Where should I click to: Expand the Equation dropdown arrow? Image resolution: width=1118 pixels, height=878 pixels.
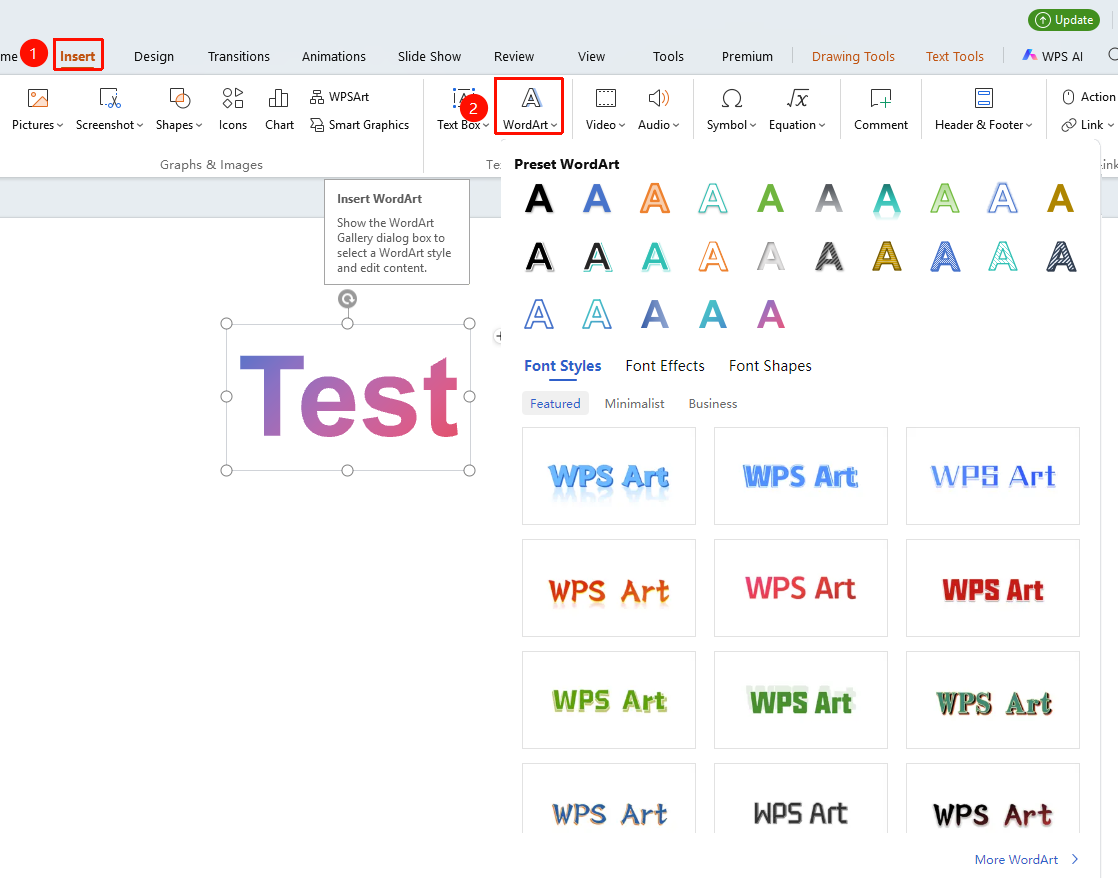(822, 126)
